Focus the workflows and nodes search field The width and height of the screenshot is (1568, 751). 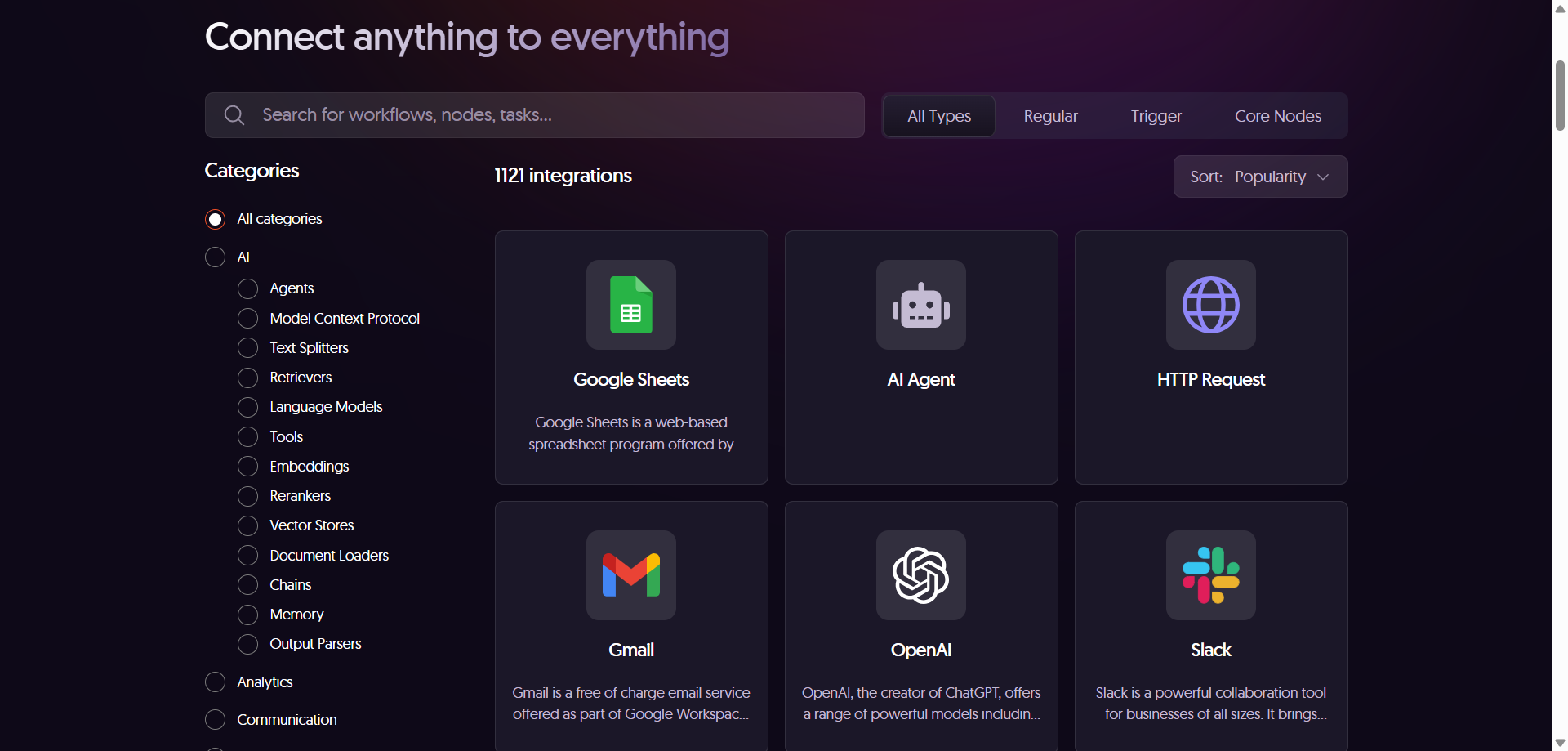(535, 115)
